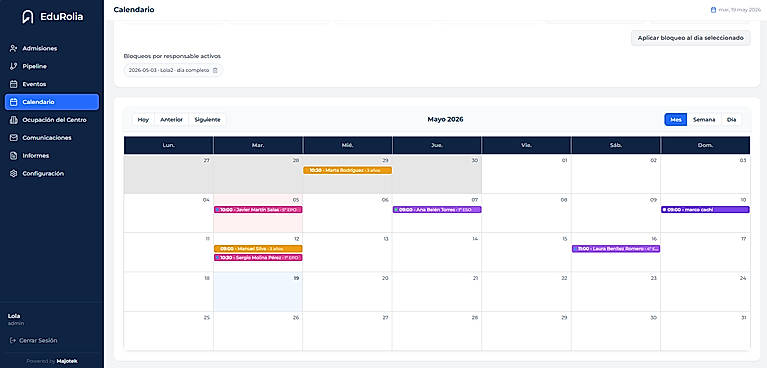Click the Majotek link in footer

[67, 361]
